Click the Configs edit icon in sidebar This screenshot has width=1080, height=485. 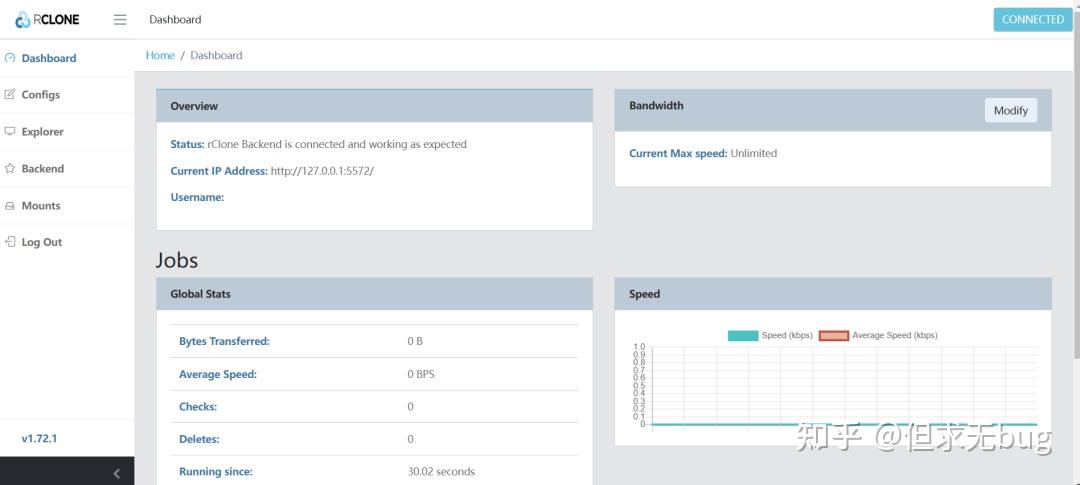coord(10,94)
